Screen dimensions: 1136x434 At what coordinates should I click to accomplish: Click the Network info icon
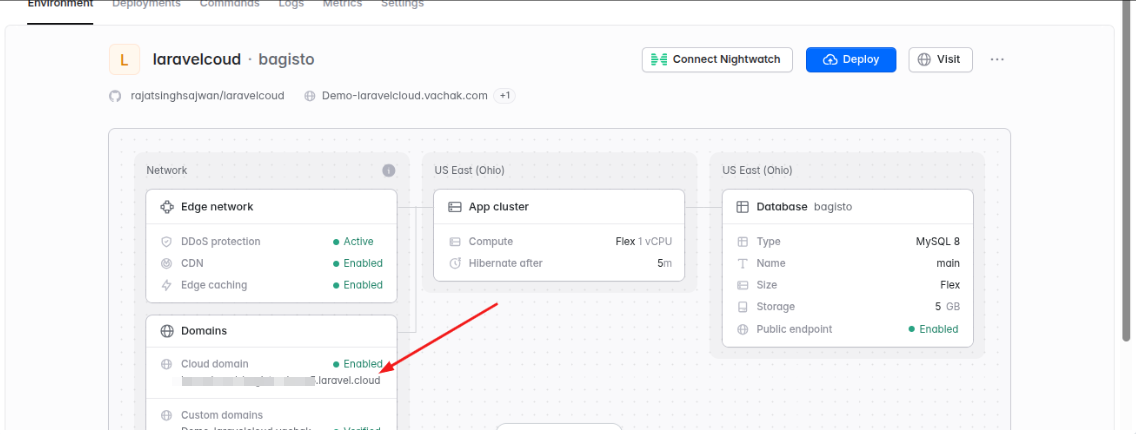click(388, 170)
